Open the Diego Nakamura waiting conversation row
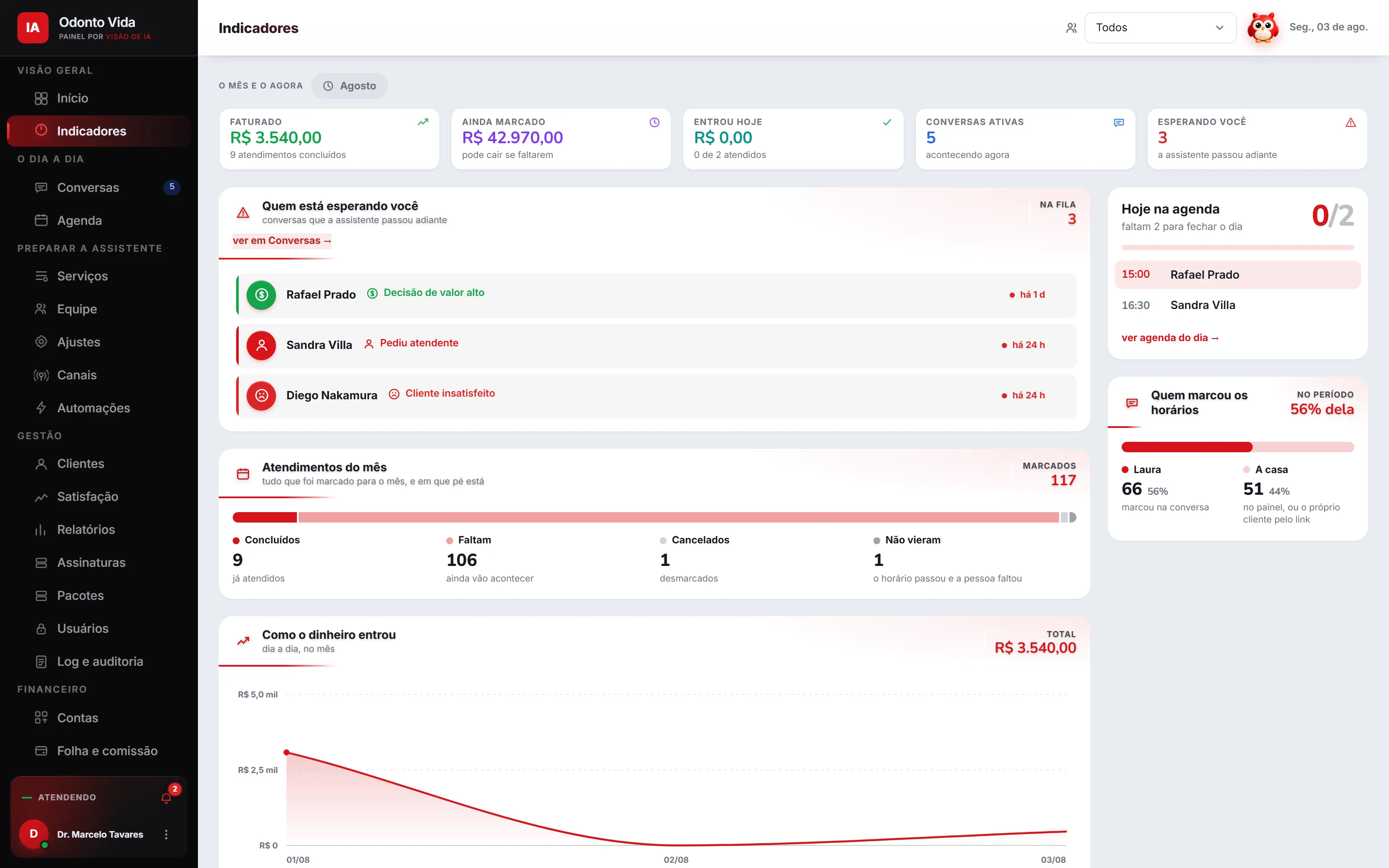This screenshot has width=1389, height=868. click(656, 396)
